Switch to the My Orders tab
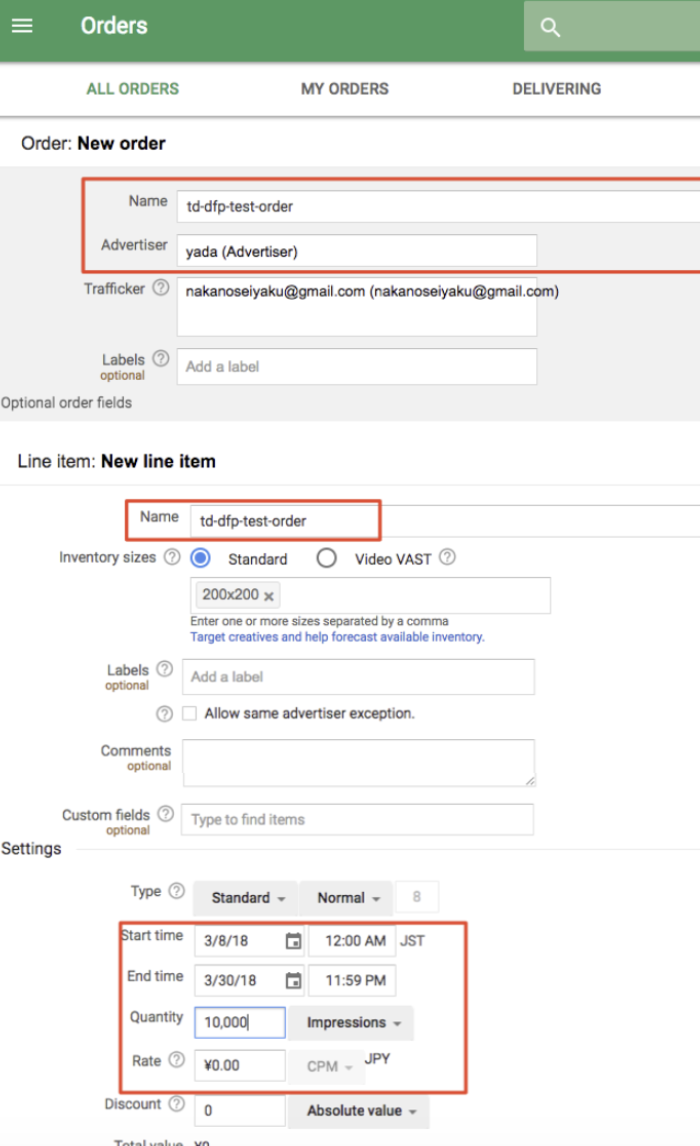Screen dimensions: 700x1146 pos(345,89)
